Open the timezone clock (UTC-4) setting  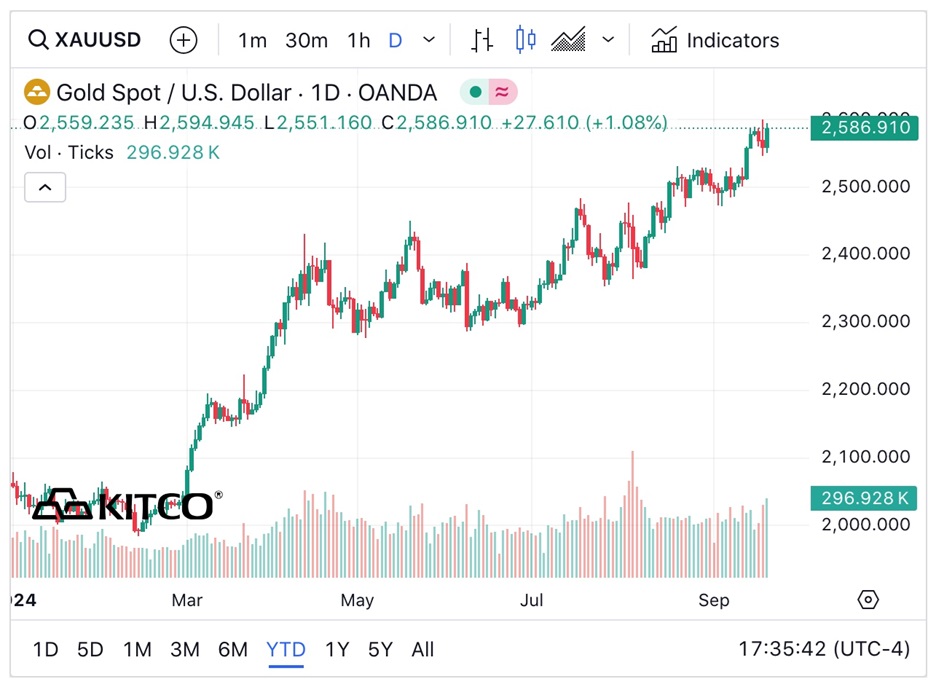pos(824,649)
